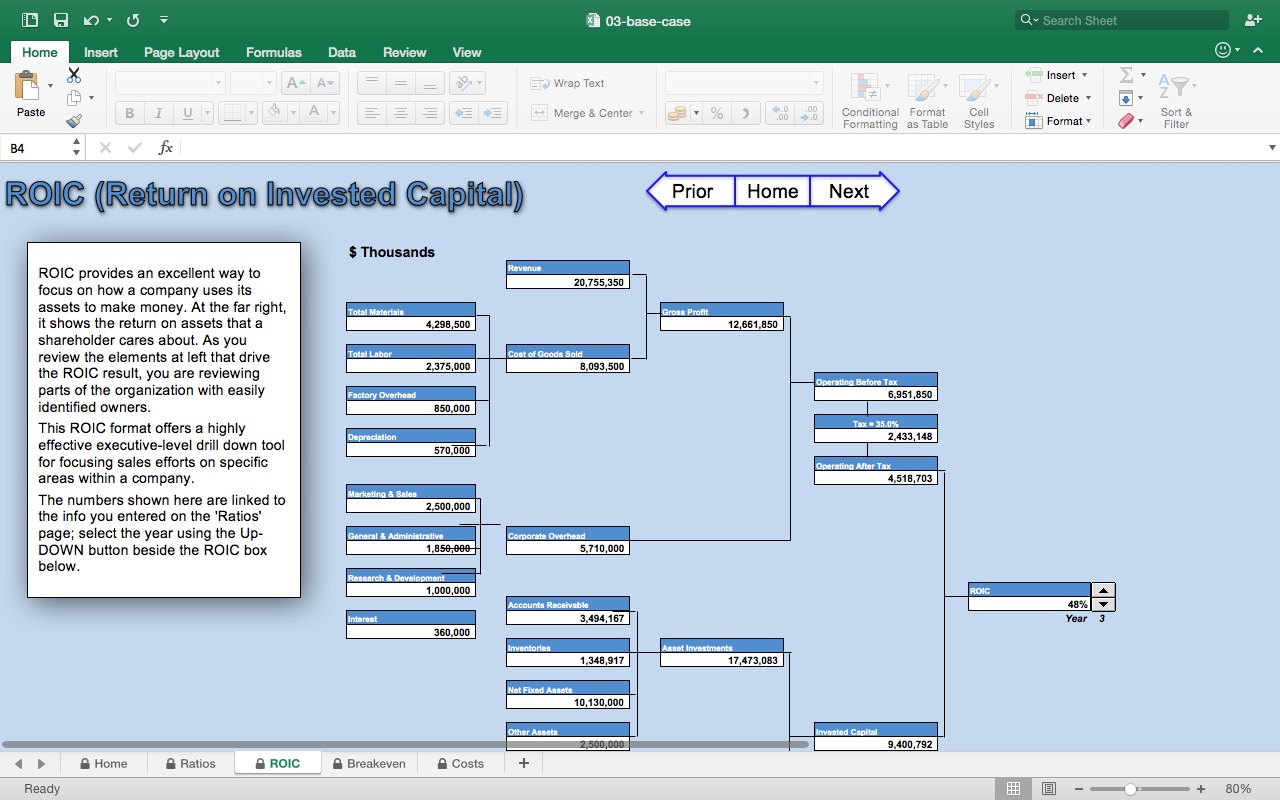Toggle Italic formatting
The height and width of the screenshot is (800, 1280).
click(x=158, y=113)
